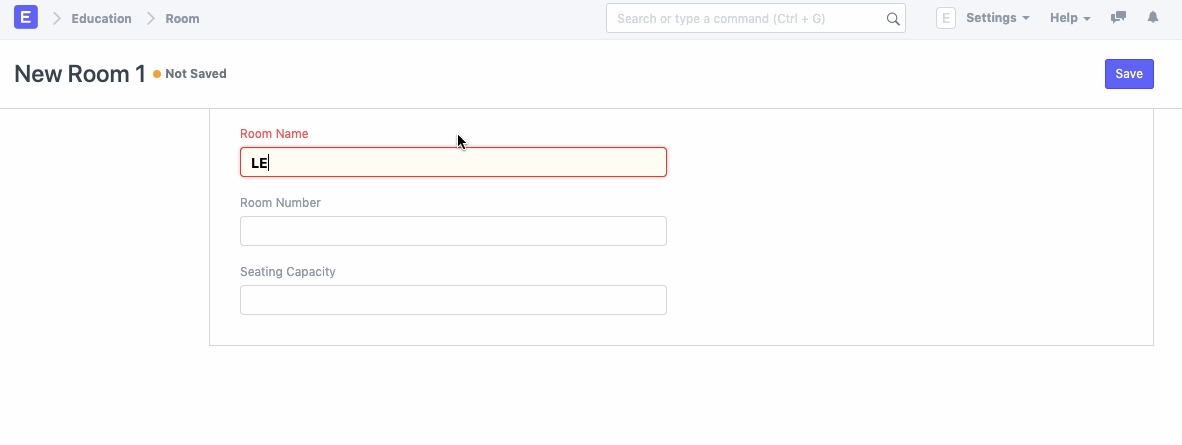Click the orange Not Saved indicator
The height and width of the screenshot is (445, 1182).
190,74
